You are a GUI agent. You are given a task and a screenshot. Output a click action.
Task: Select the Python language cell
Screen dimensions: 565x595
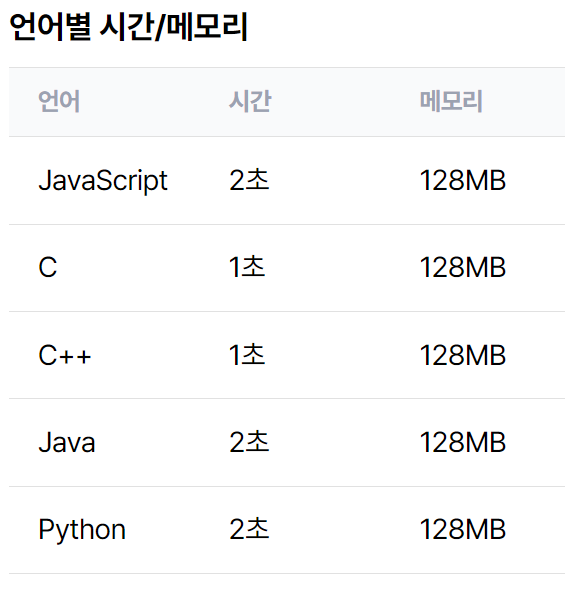click(82, 530)
